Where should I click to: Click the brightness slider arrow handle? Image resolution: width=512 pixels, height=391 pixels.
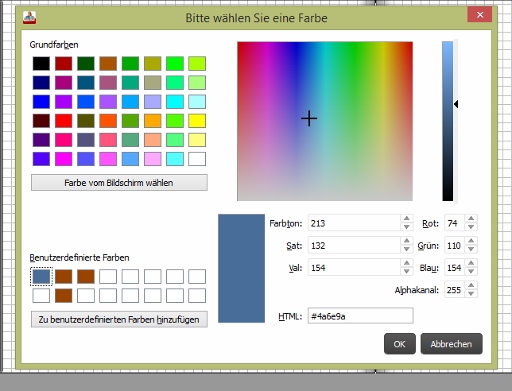456,104
